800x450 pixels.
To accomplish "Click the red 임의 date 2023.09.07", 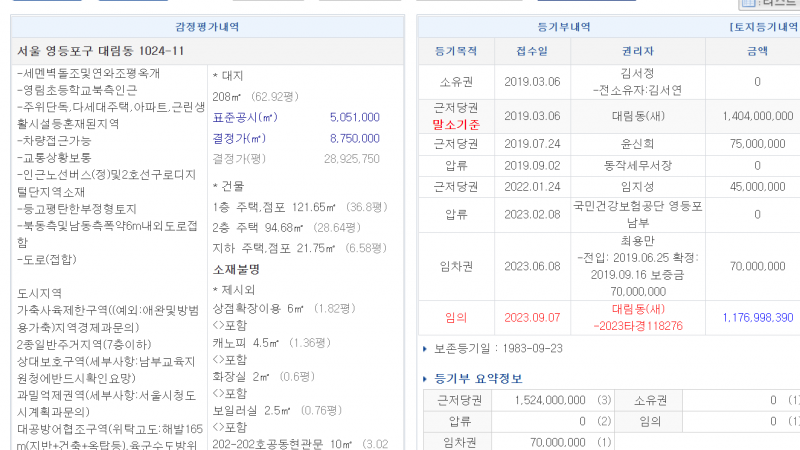I will pyautogui.click(x=532, y=317).
